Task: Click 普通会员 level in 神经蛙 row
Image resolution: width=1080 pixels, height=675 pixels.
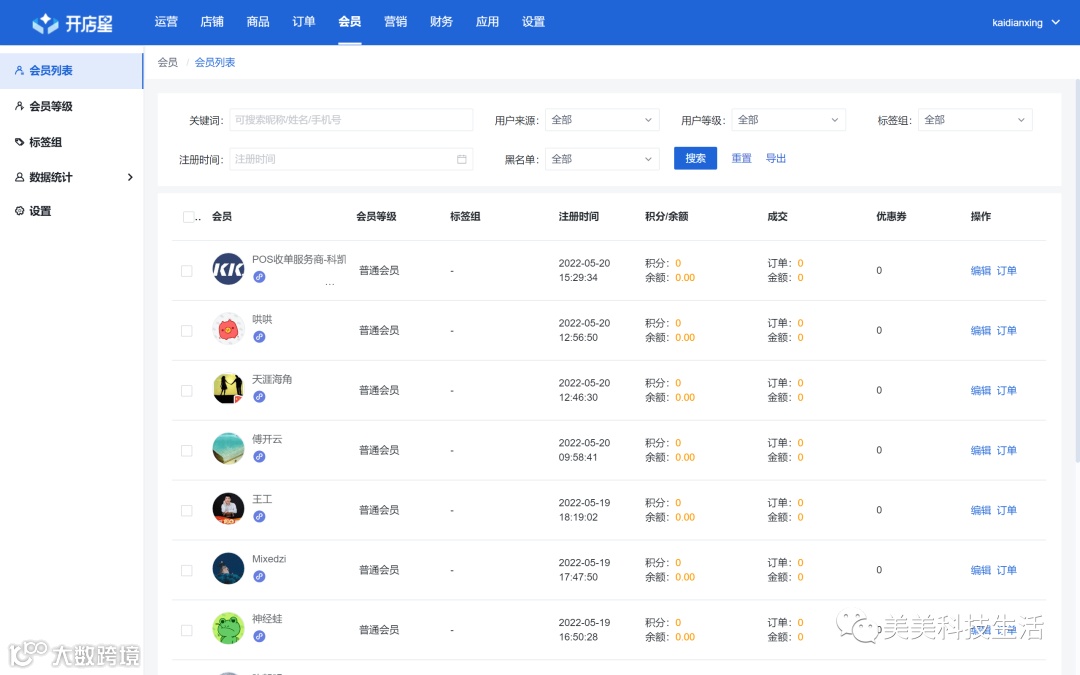Action: pos(379,630)
